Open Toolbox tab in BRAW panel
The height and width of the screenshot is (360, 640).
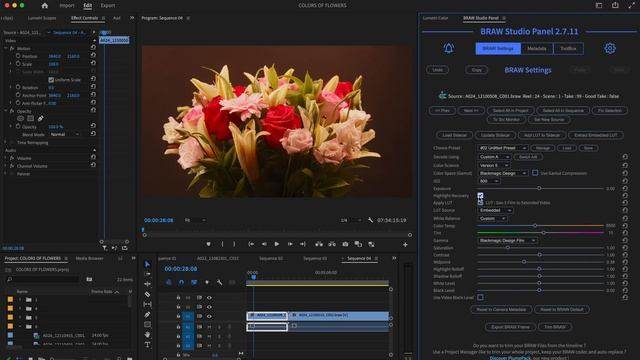(x=568, y=49)
